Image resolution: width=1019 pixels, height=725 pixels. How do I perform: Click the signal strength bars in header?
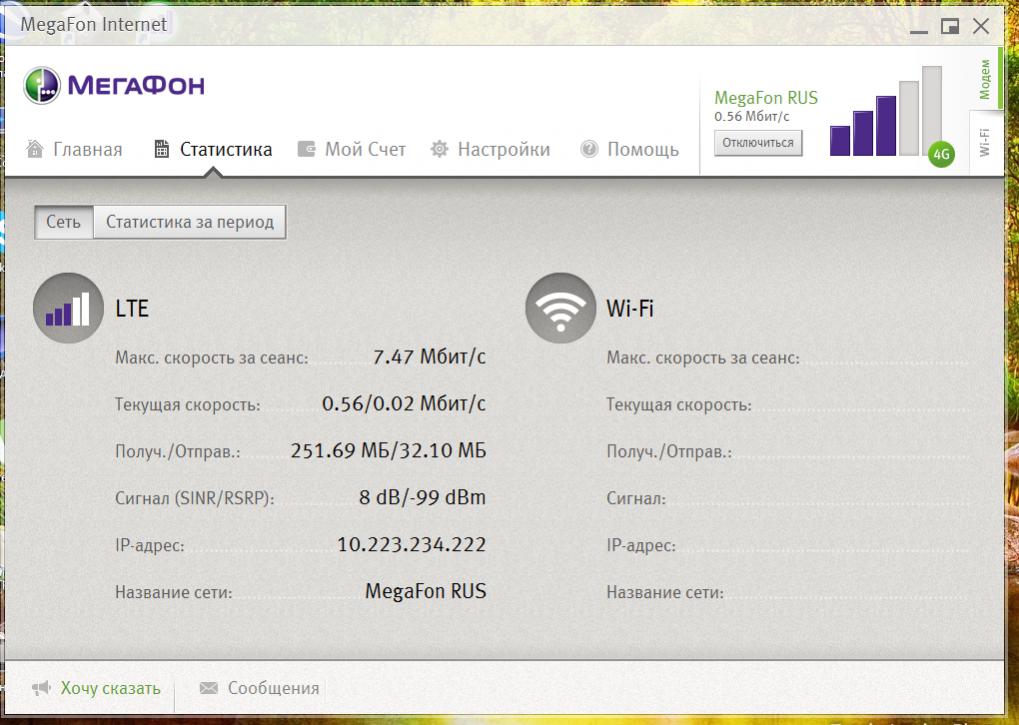[x=886, y=111]
